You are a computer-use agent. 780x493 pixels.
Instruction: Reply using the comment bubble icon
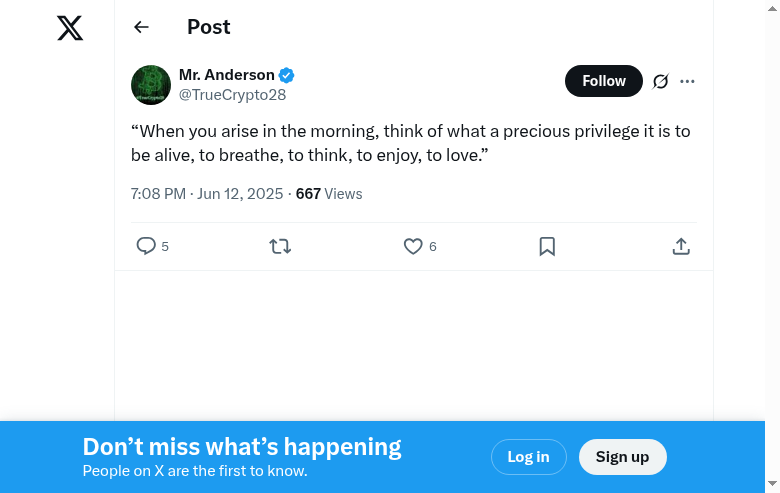pos(146,246)
